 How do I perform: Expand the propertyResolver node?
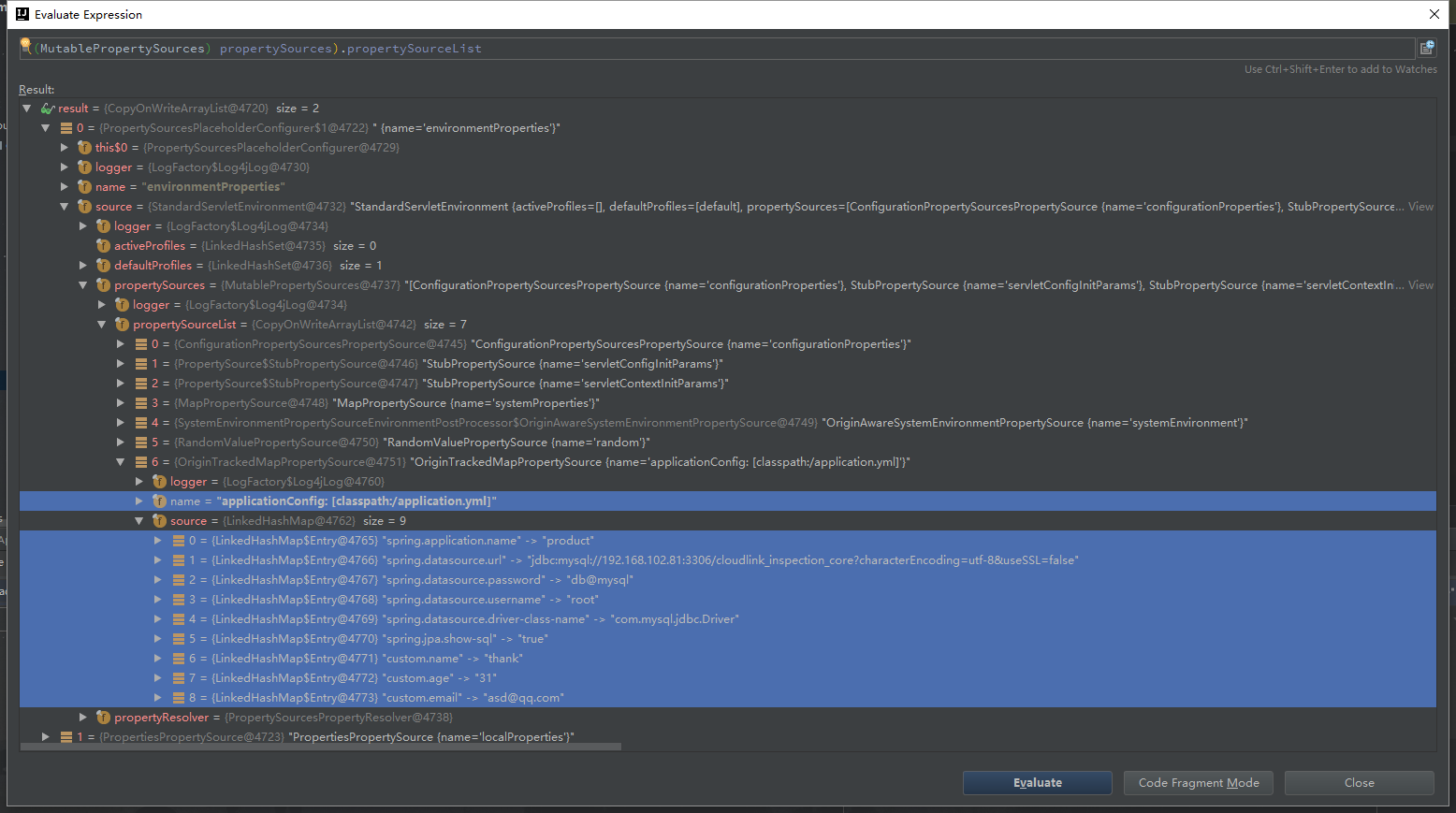pos(83,717)
